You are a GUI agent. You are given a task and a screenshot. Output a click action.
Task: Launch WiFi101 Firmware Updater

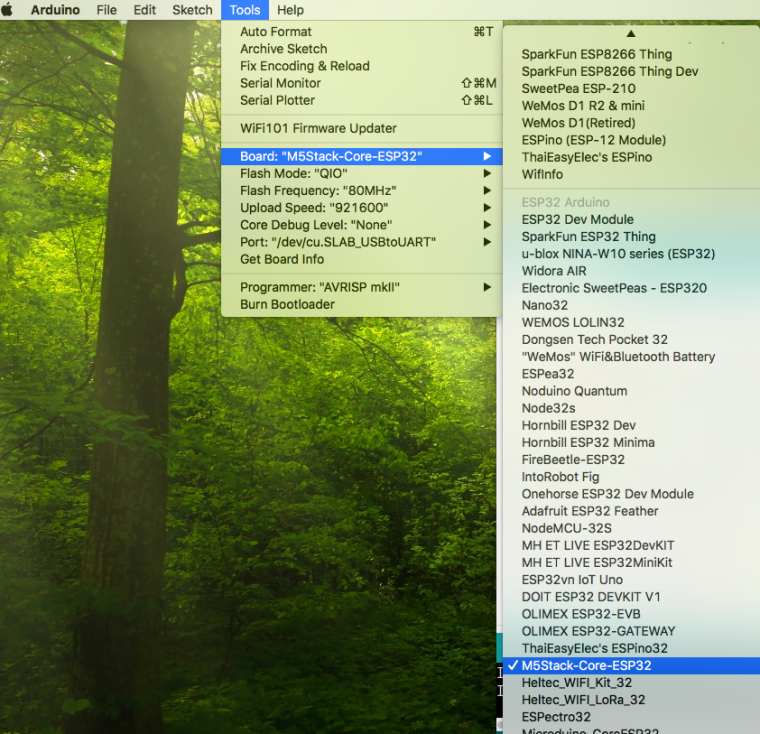pos(362,128)
